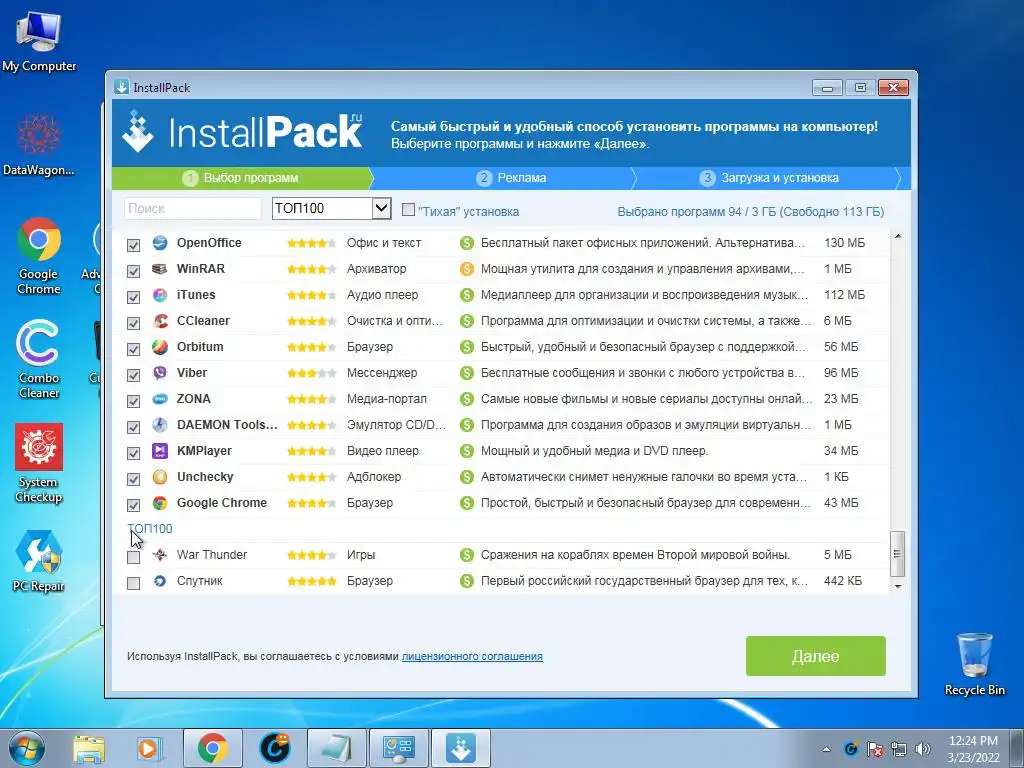Click the InstallPack logo banner

point(242,132)
